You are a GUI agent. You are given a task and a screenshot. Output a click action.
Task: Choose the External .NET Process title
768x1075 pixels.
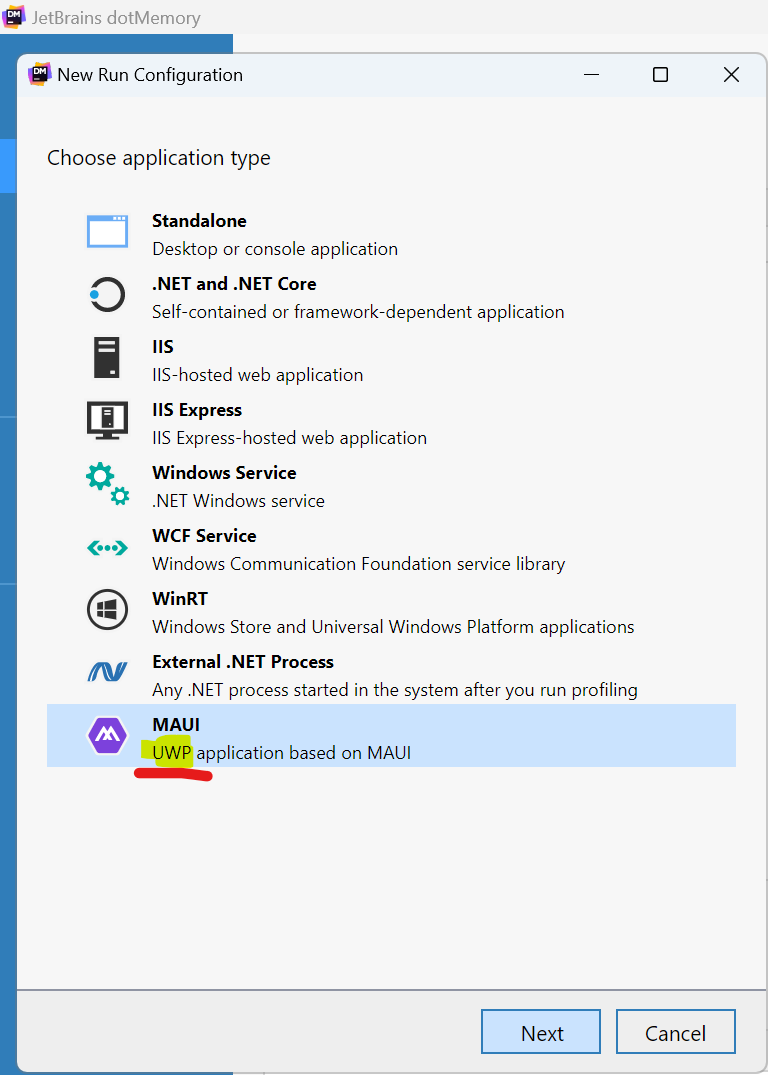point(243,662)
